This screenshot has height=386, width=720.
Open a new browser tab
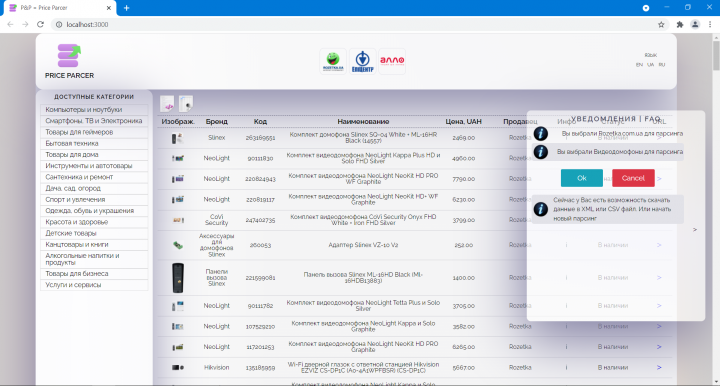(127, 8)
